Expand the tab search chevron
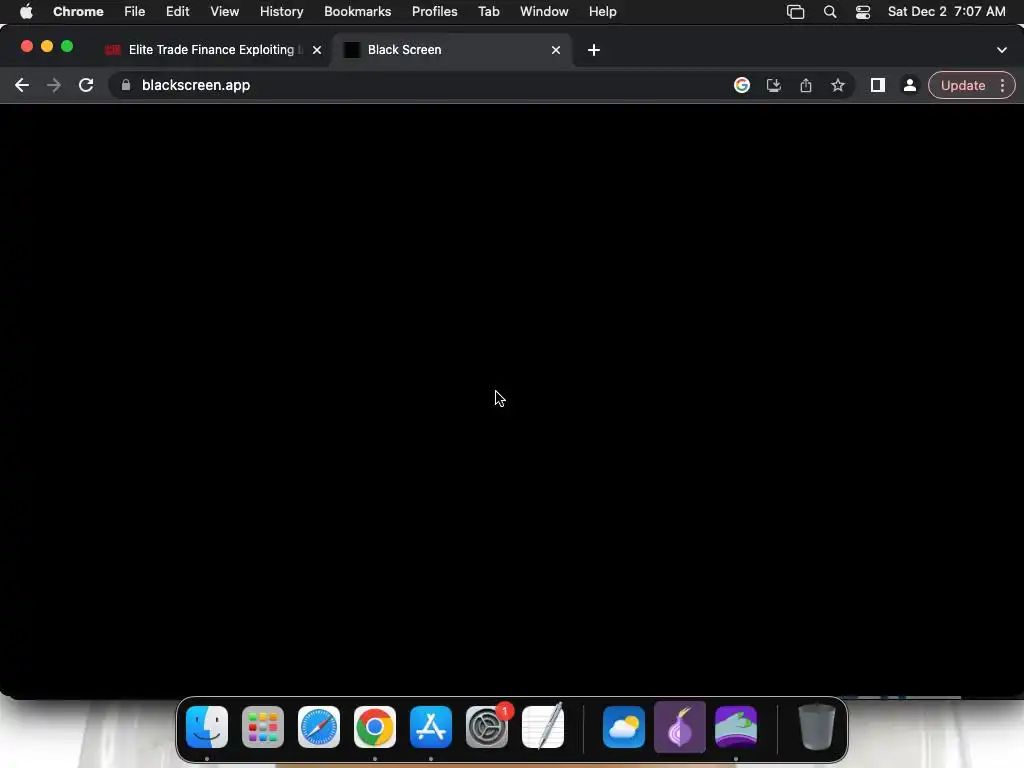This screenshot has width=1024, height=768. click(x=1002, y=50)
